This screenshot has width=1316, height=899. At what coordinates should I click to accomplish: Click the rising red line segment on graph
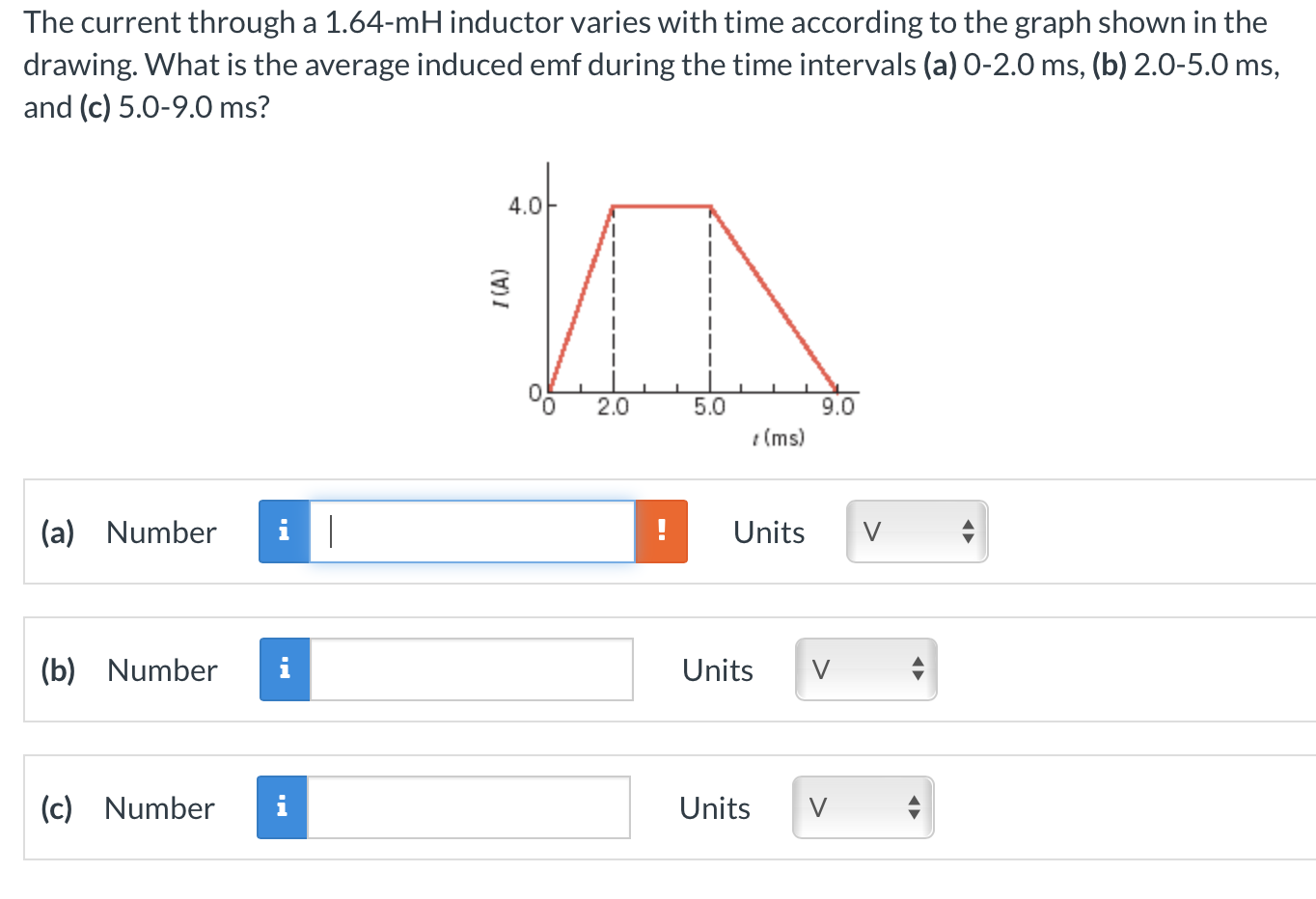click(581, 298)
